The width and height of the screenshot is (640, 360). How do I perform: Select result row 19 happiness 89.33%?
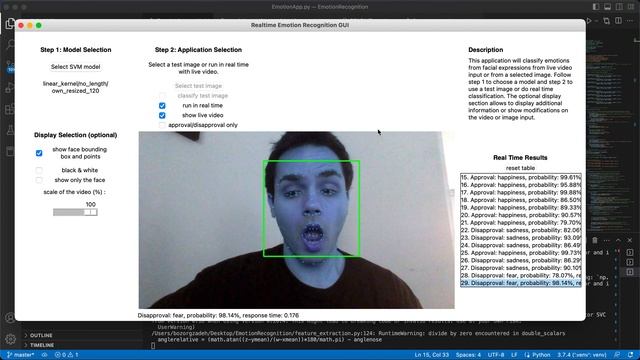(520, 208)
